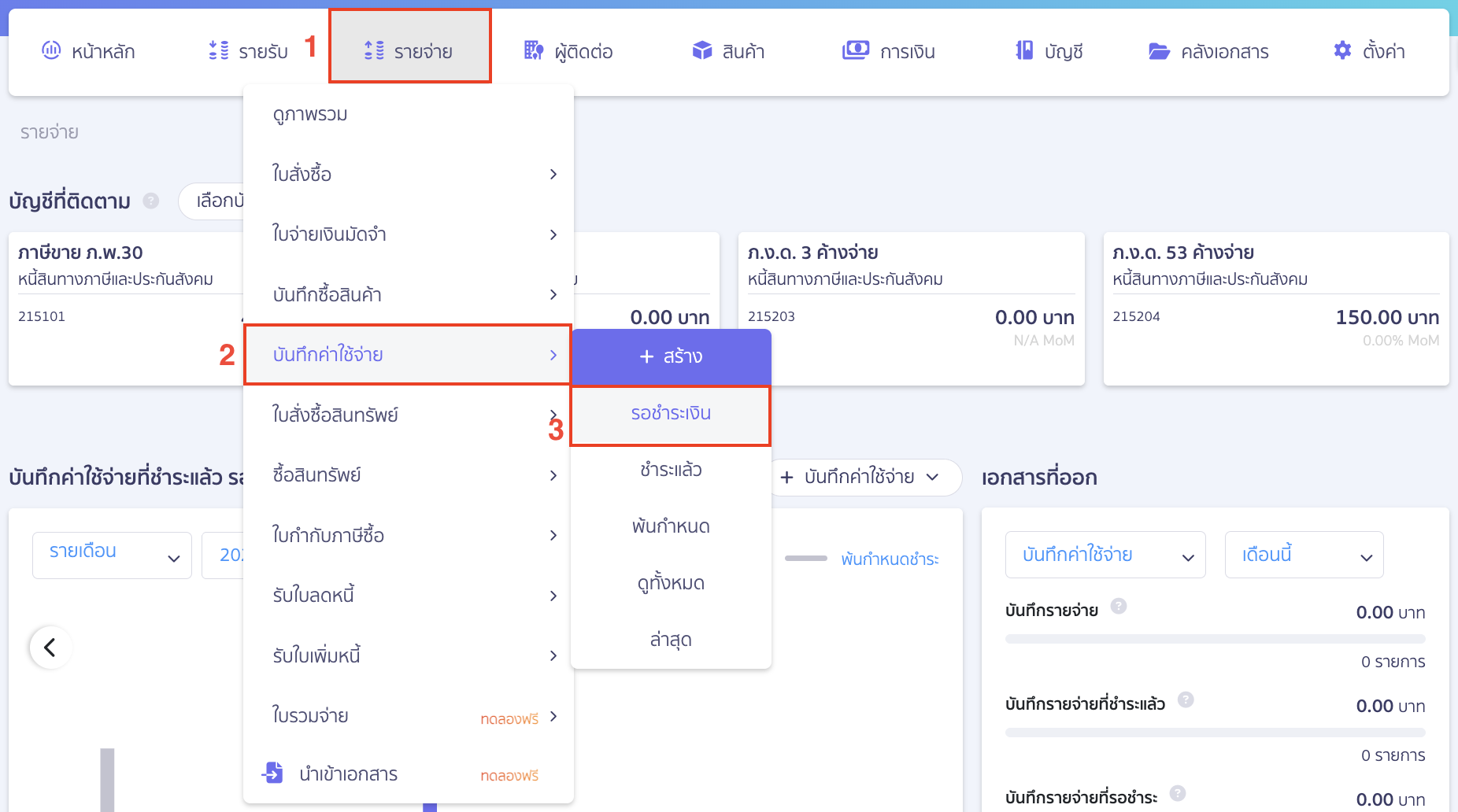Click the บัญชี accounting book icon
Screen dimensions: 1458x812
click(1024, 50)
